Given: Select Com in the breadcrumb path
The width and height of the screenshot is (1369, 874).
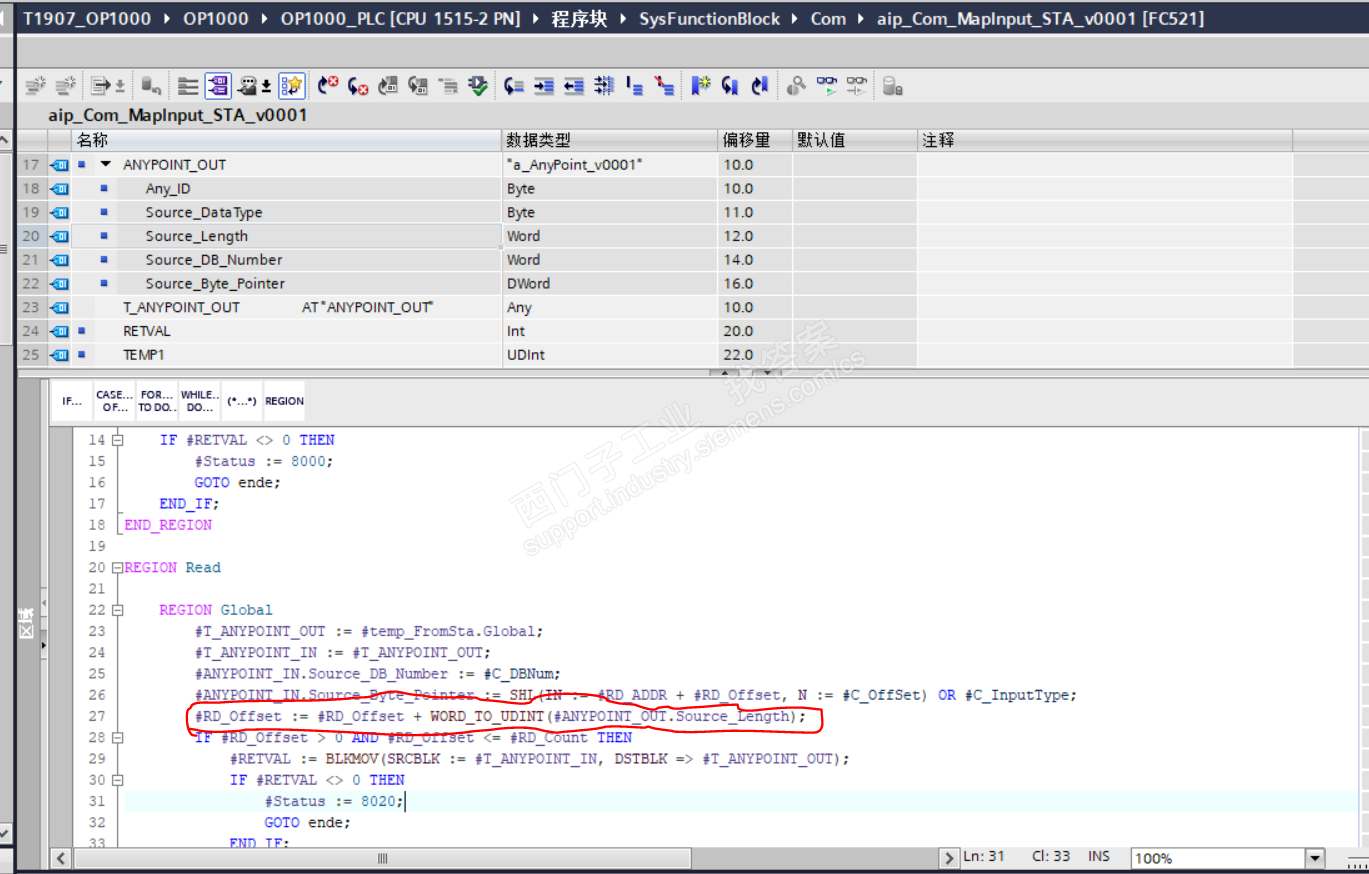Looking at the screenshot, I should click(x=828, y=19).
